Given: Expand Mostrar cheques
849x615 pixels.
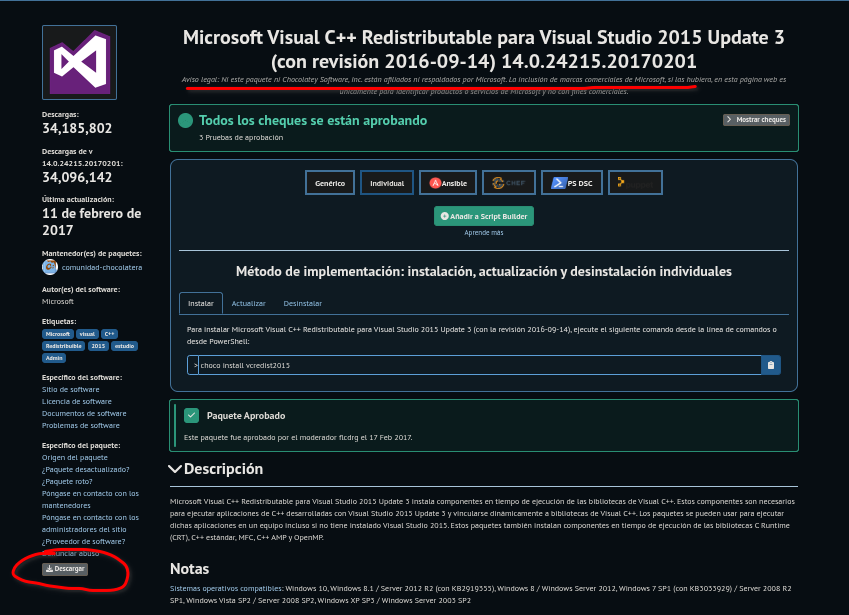Looking at the screenshot, I should pos(755,119).
